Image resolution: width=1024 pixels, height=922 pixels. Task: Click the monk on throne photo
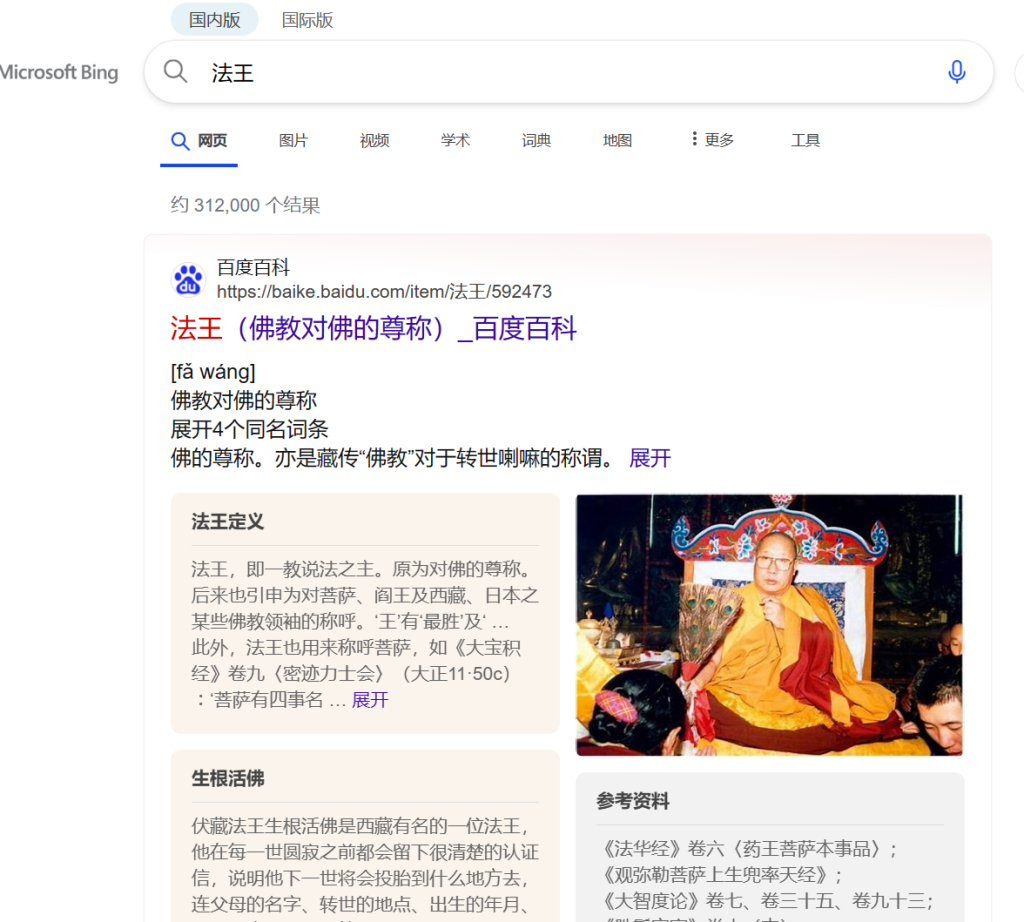[x=769, y=625]
